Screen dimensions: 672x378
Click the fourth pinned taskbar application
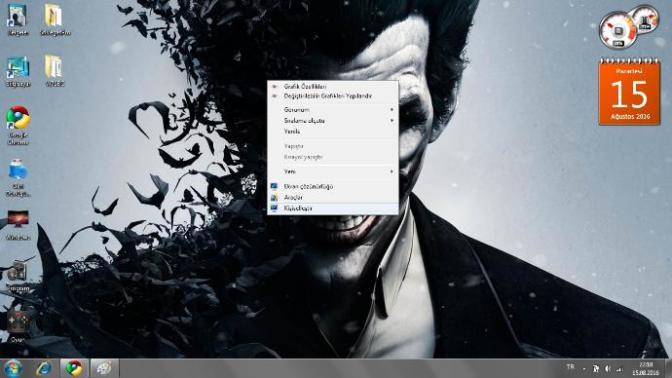tap(104, 368)
